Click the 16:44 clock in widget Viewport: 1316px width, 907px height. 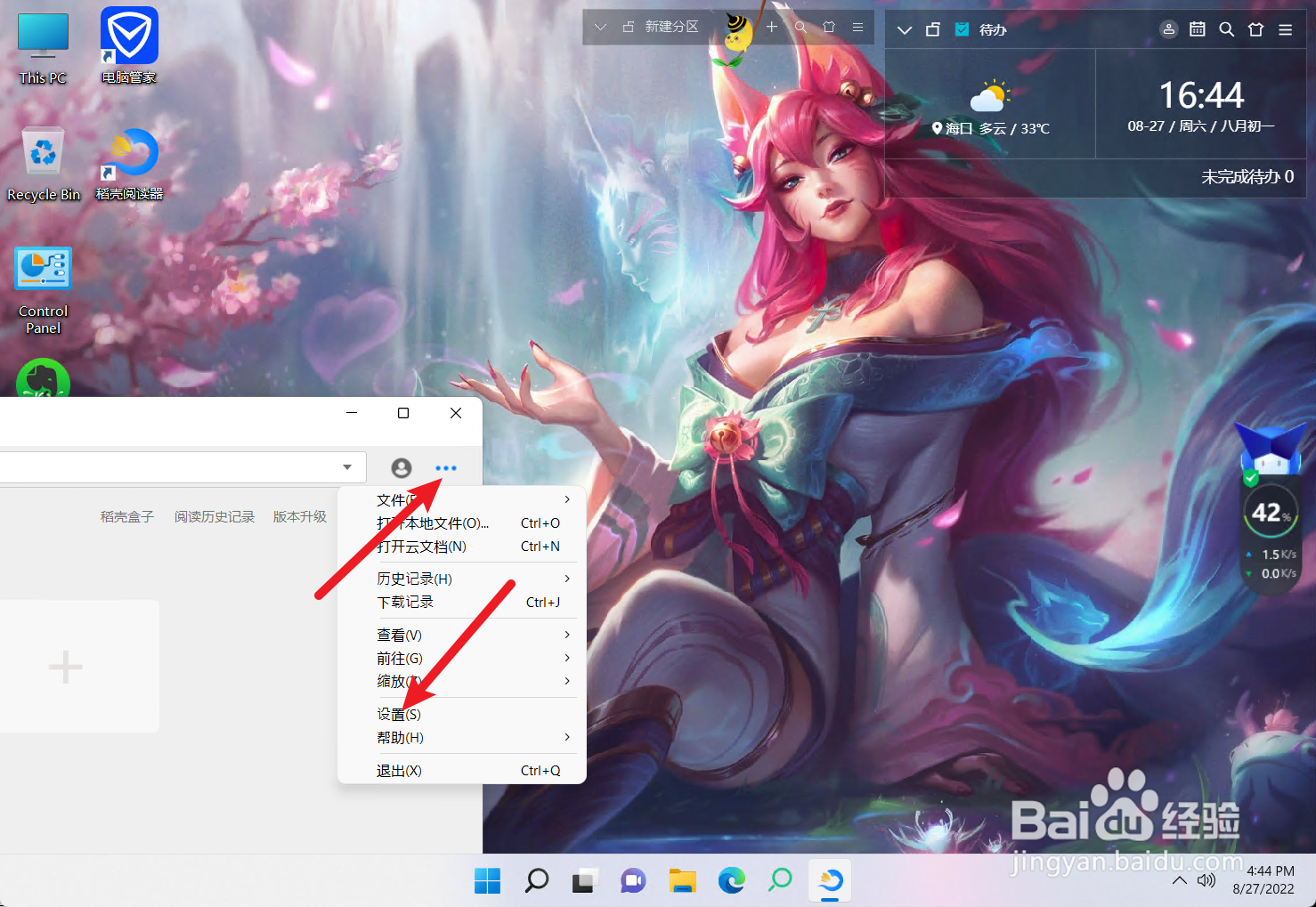pyautogui.click(x=1201, y=95)
